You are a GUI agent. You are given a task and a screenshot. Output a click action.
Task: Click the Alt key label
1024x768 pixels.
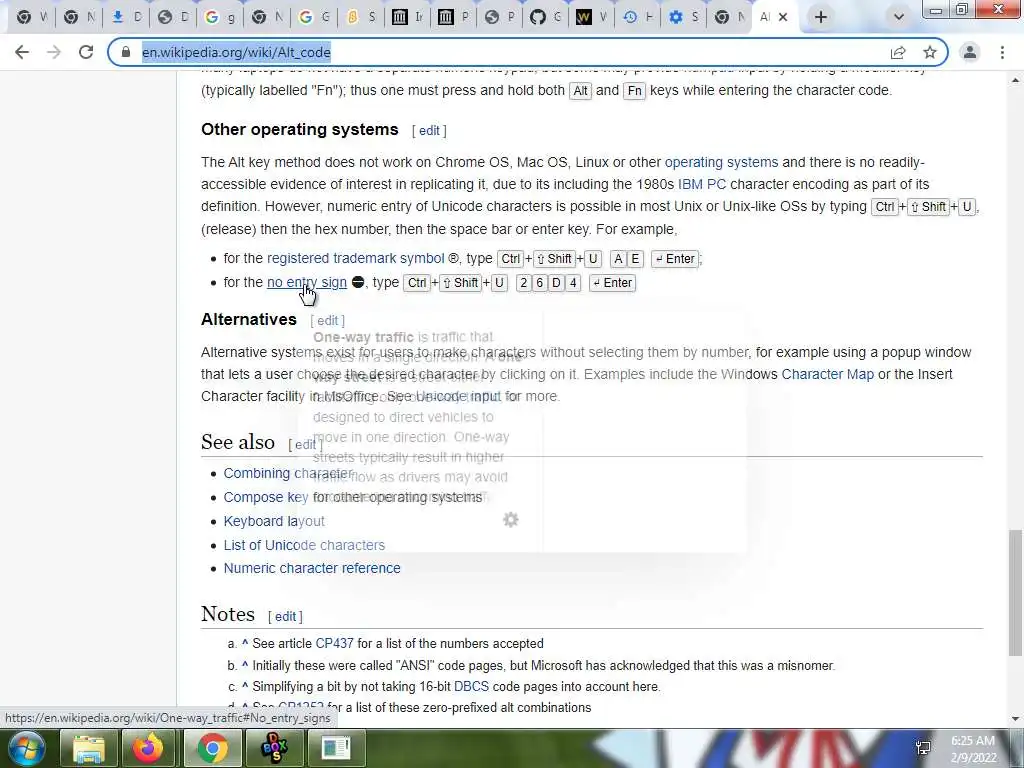pyautogui.click(x=581, y=91)
